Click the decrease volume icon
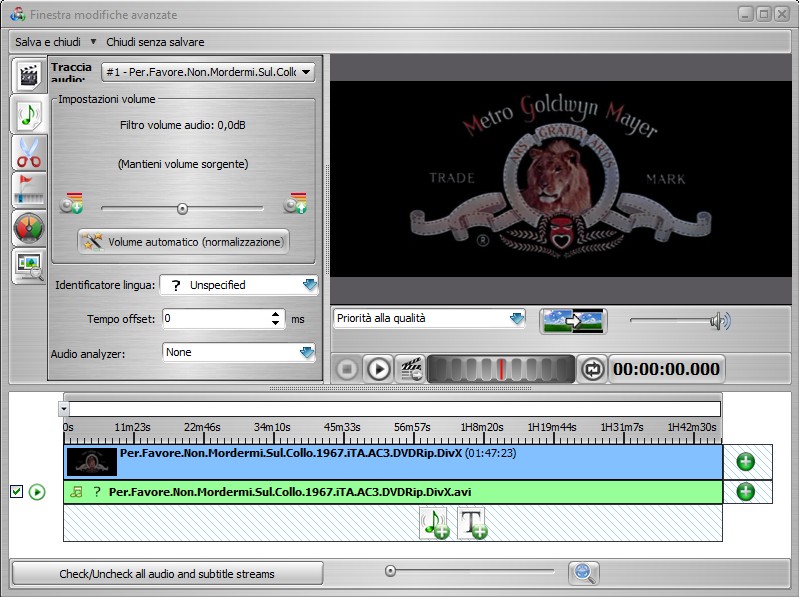This screenshot has height=597, width=799. [71, 203]
